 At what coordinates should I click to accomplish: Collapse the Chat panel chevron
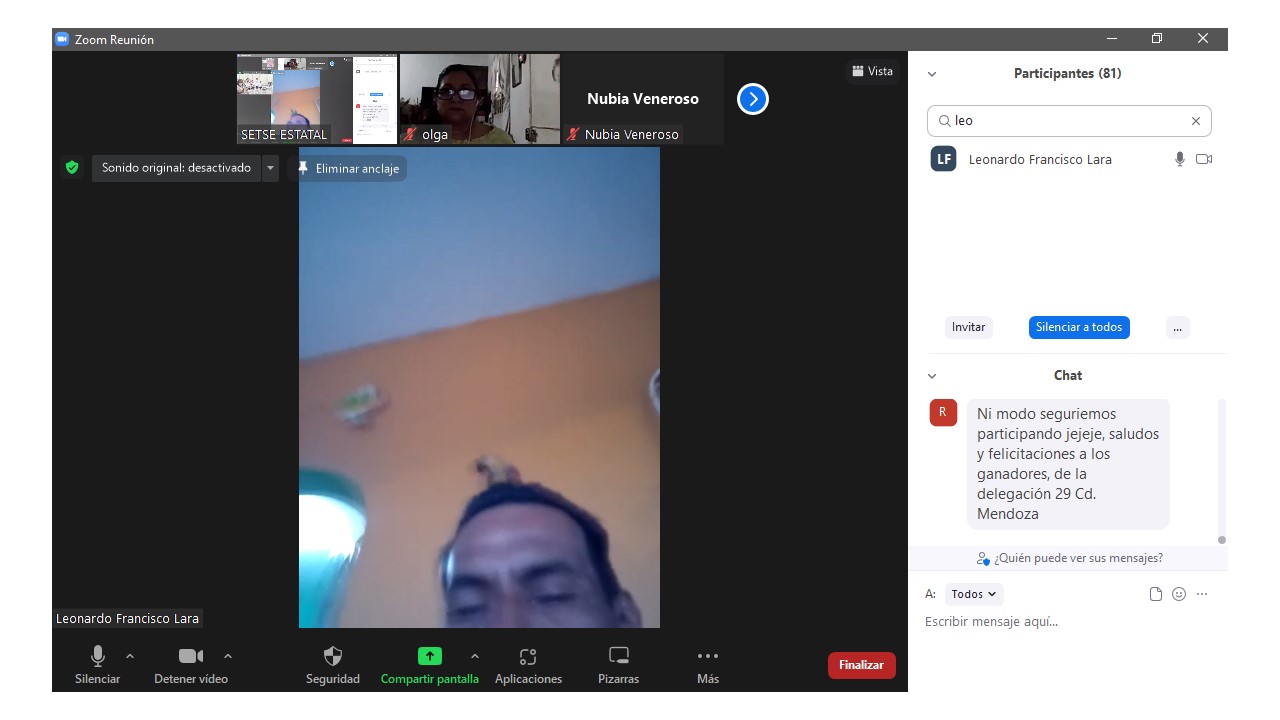point(932,376)
